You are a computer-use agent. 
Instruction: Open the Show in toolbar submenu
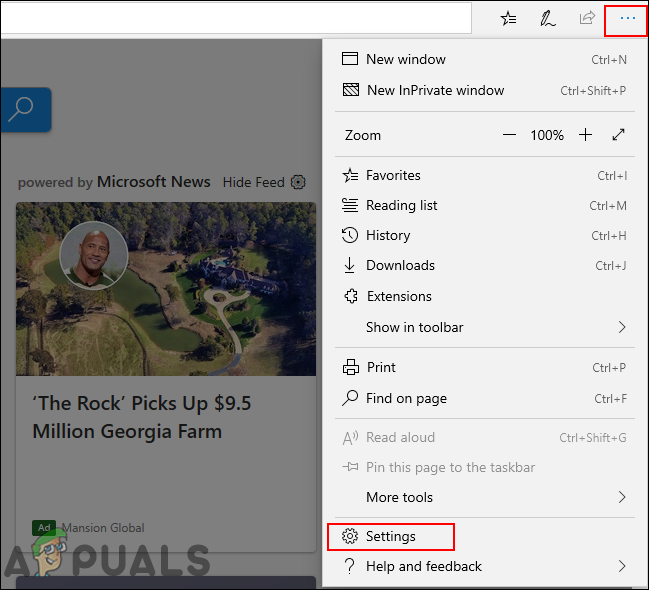pos(484,327)
